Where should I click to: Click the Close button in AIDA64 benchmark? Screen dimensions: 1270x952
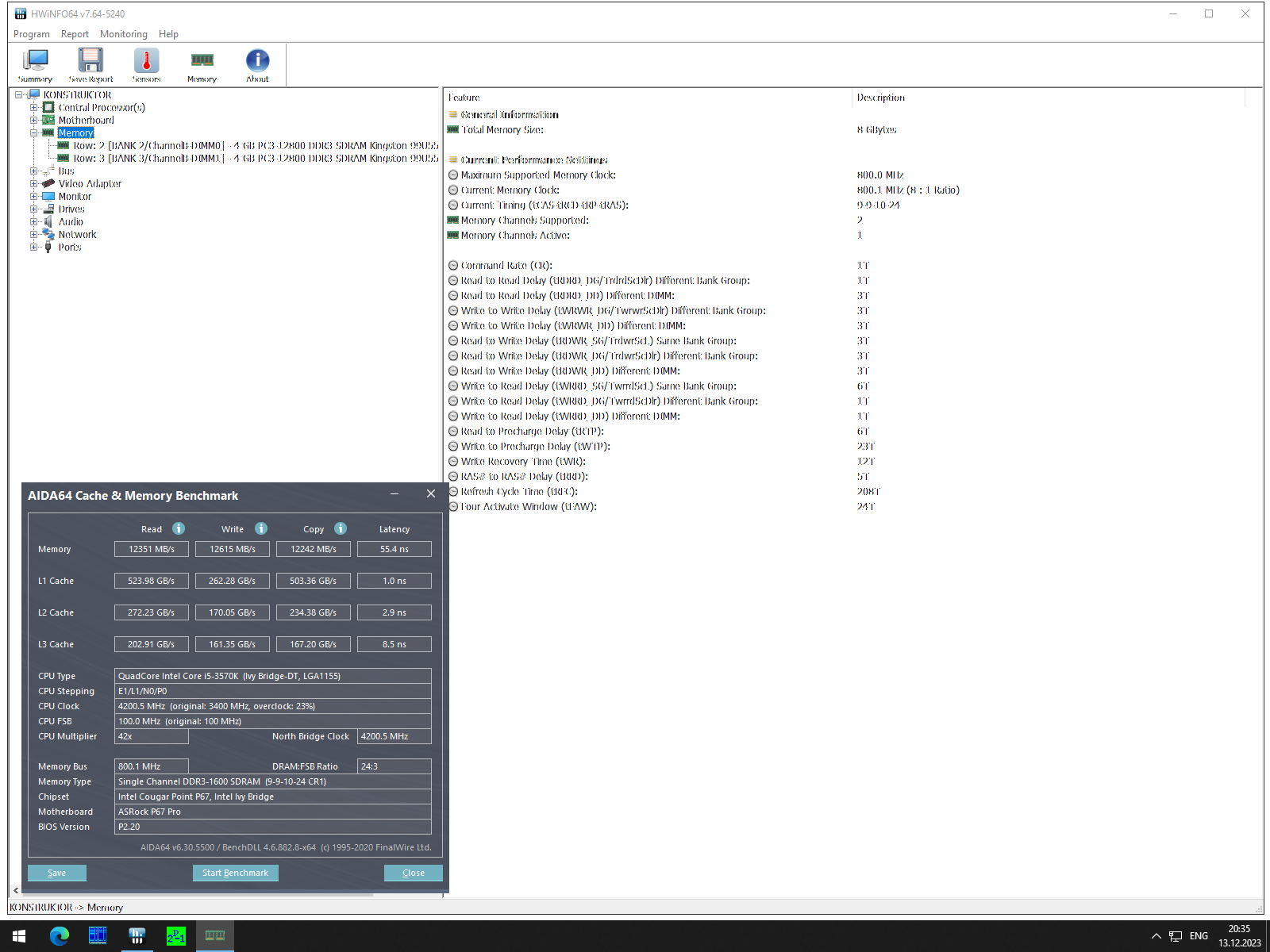(x=414, y=873)
